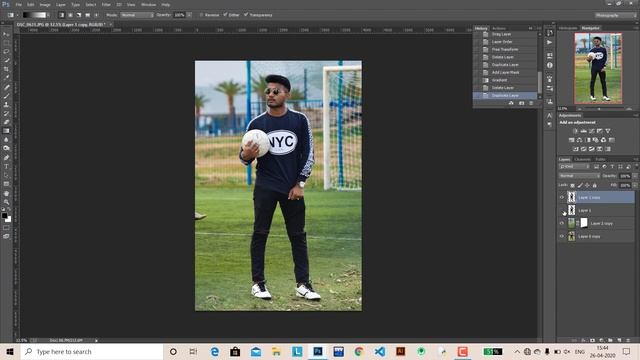Open the Layers Fill dropdown arrow

(x=635, y=185)
